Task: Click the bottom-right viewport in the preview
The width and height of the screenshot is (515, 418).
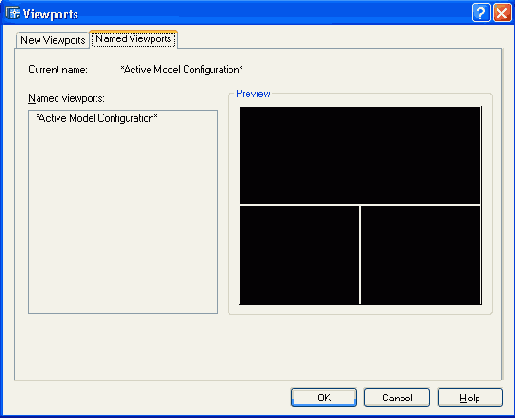Action: pyautogui.click(x=420, y=255)
